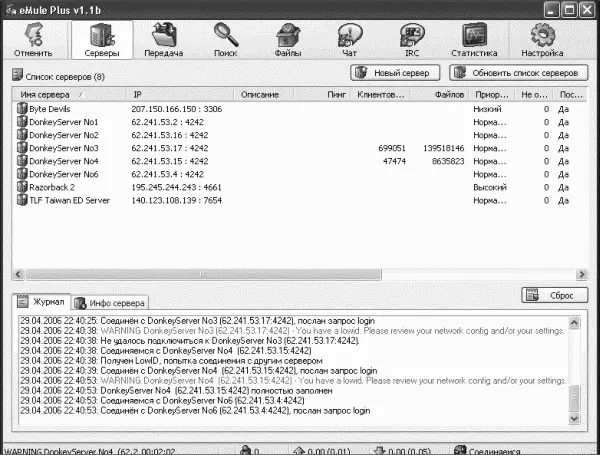
Task: Sort by the Пинг column header
Action: coord(324,95)
